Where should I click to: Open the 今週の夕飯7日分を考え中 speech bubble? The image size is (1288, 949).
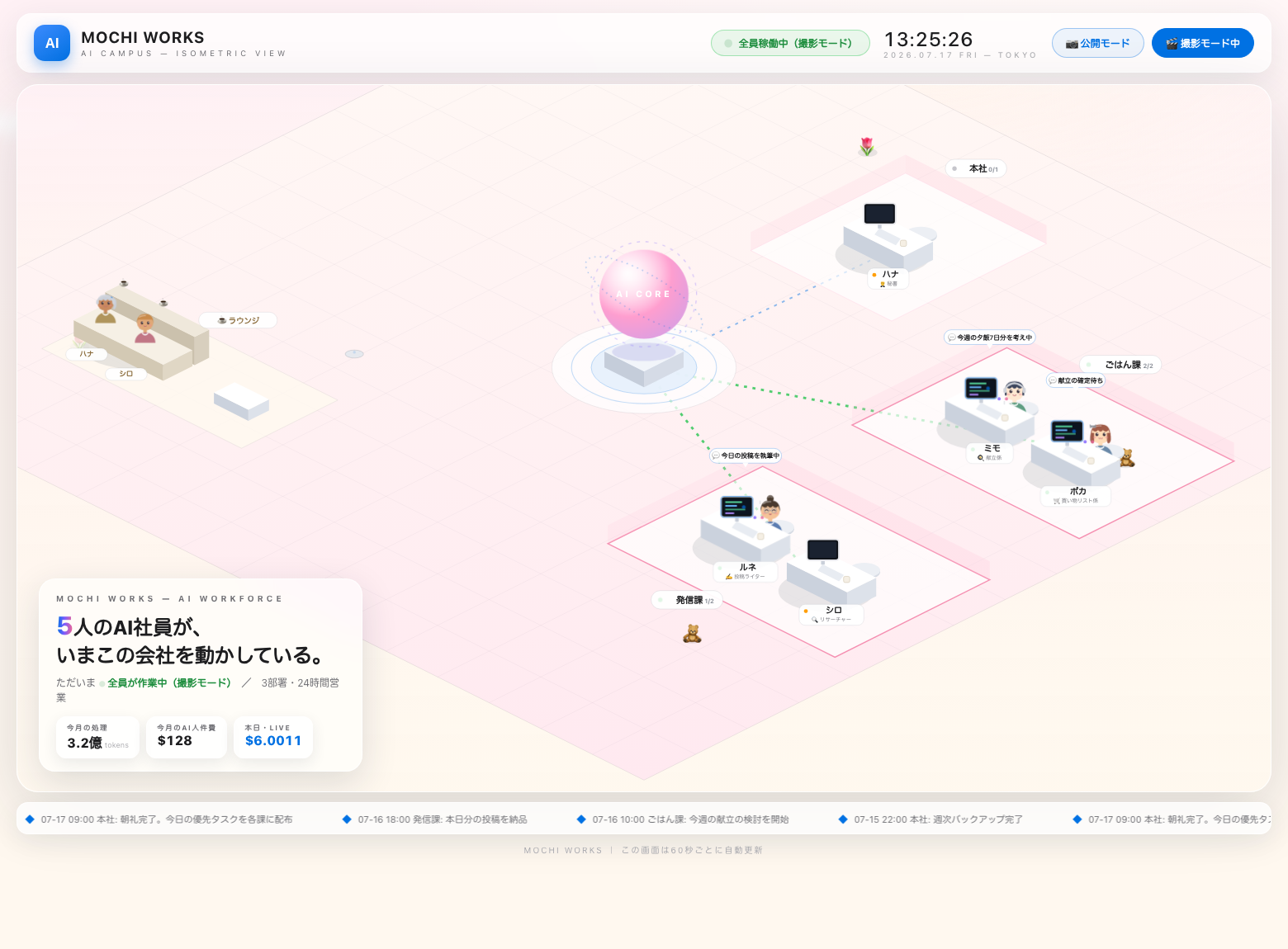989,338
